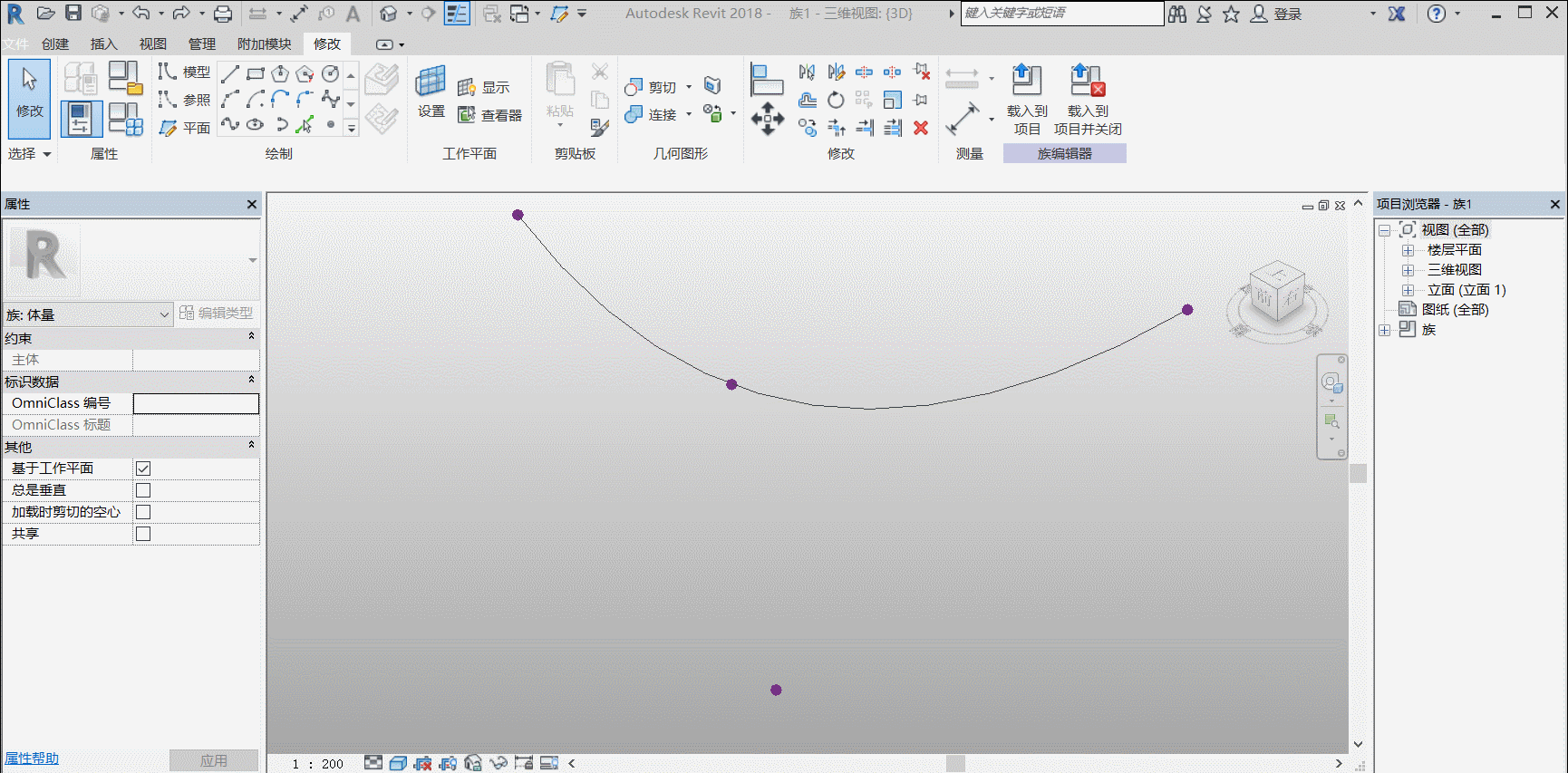Open the 创建 ribbon tab
1568x773 pixels.
click(55, 43)
